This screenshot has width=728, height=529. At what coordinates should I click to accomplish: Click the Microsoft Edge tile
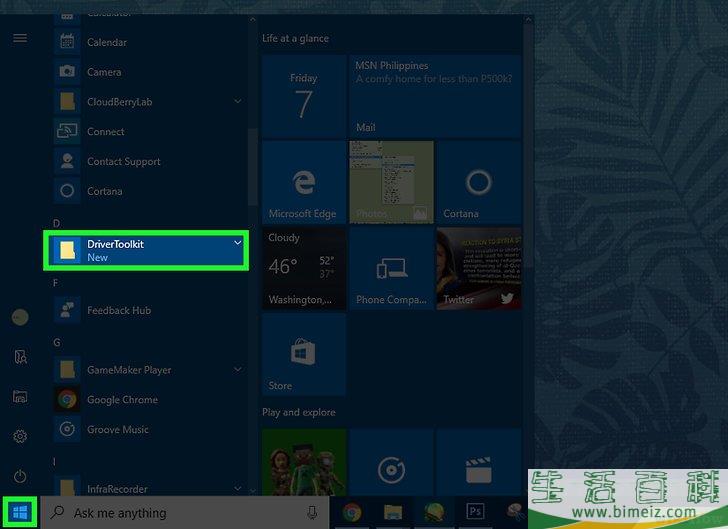click(x=302, y=182)
